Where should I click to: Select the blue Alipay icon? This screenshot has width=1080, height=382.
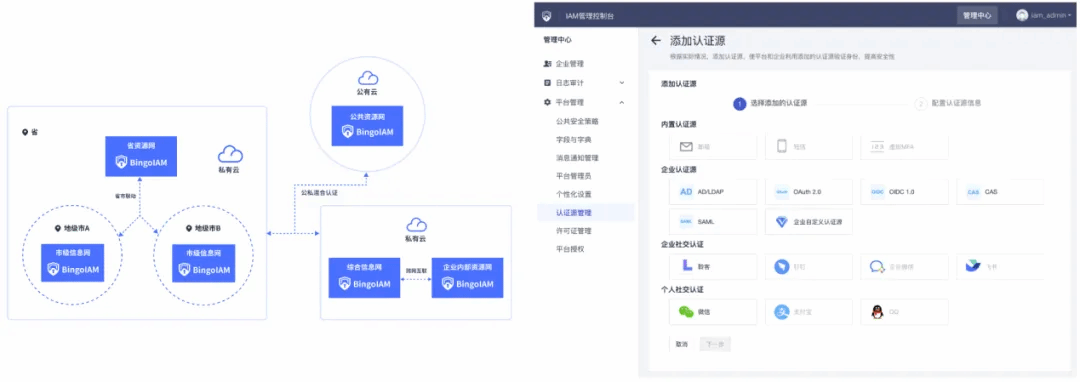(782, 312)
